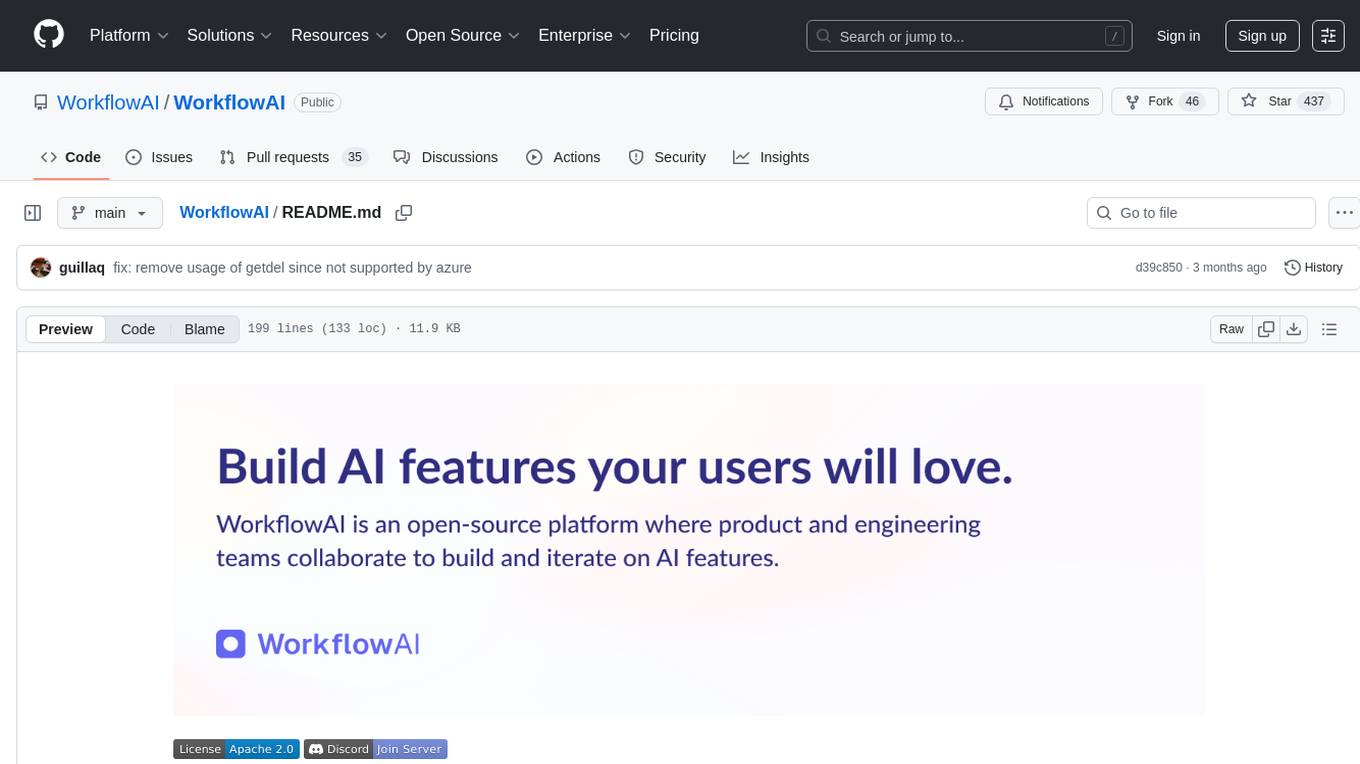Click the pull requests count 35
The image size is (1360, 764).
pos(354,157)
